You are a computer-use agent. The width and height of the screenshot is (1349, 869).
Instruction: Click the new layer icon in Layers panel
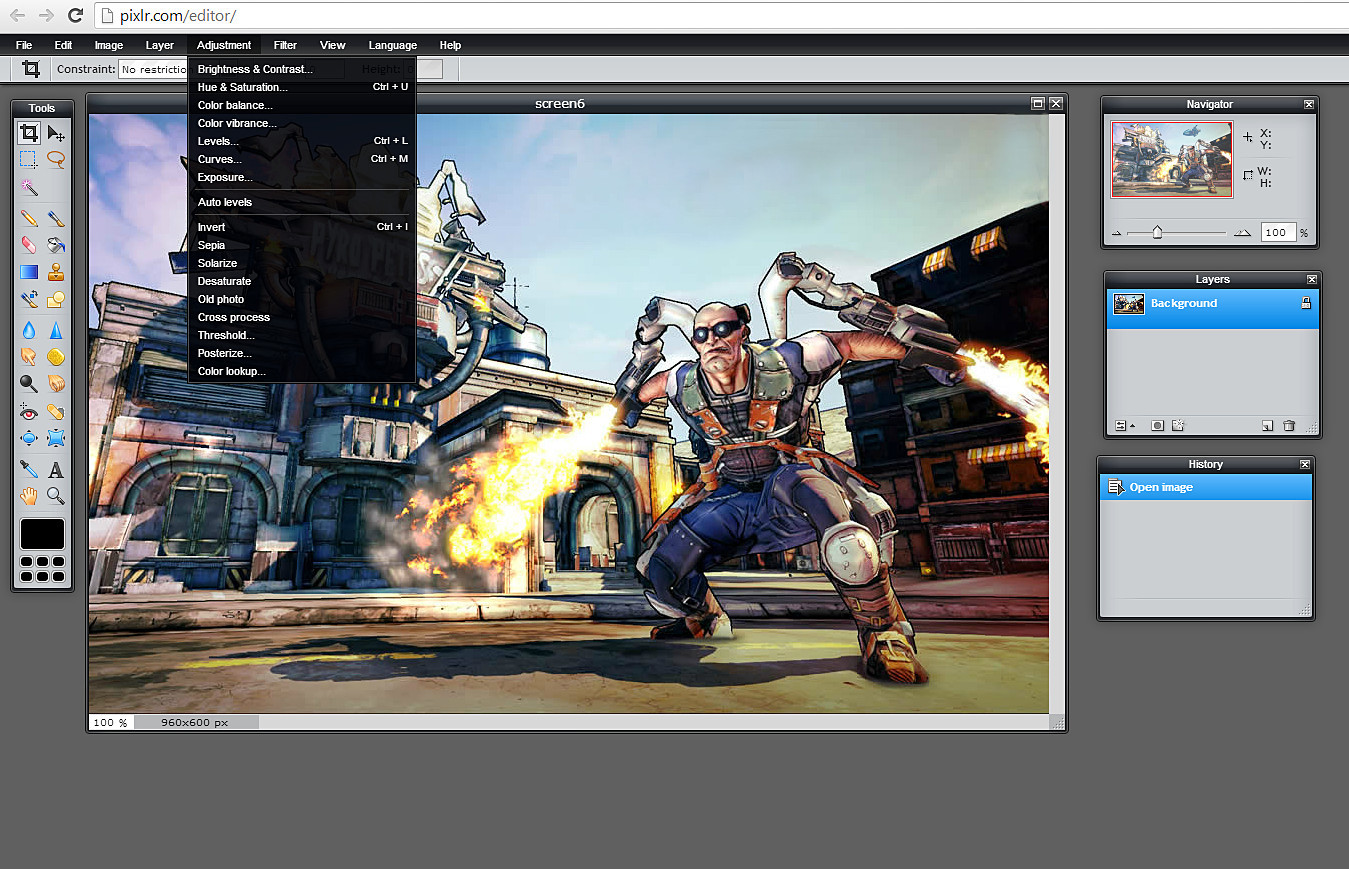1267,425
